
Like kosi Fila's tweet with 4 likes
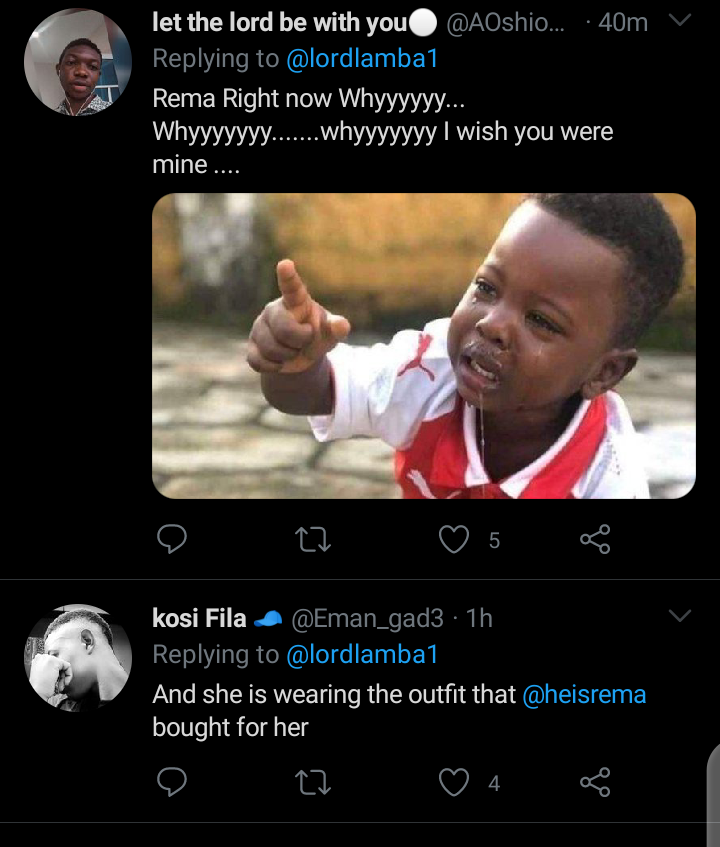pyautogui.click(x=455, y=783)
